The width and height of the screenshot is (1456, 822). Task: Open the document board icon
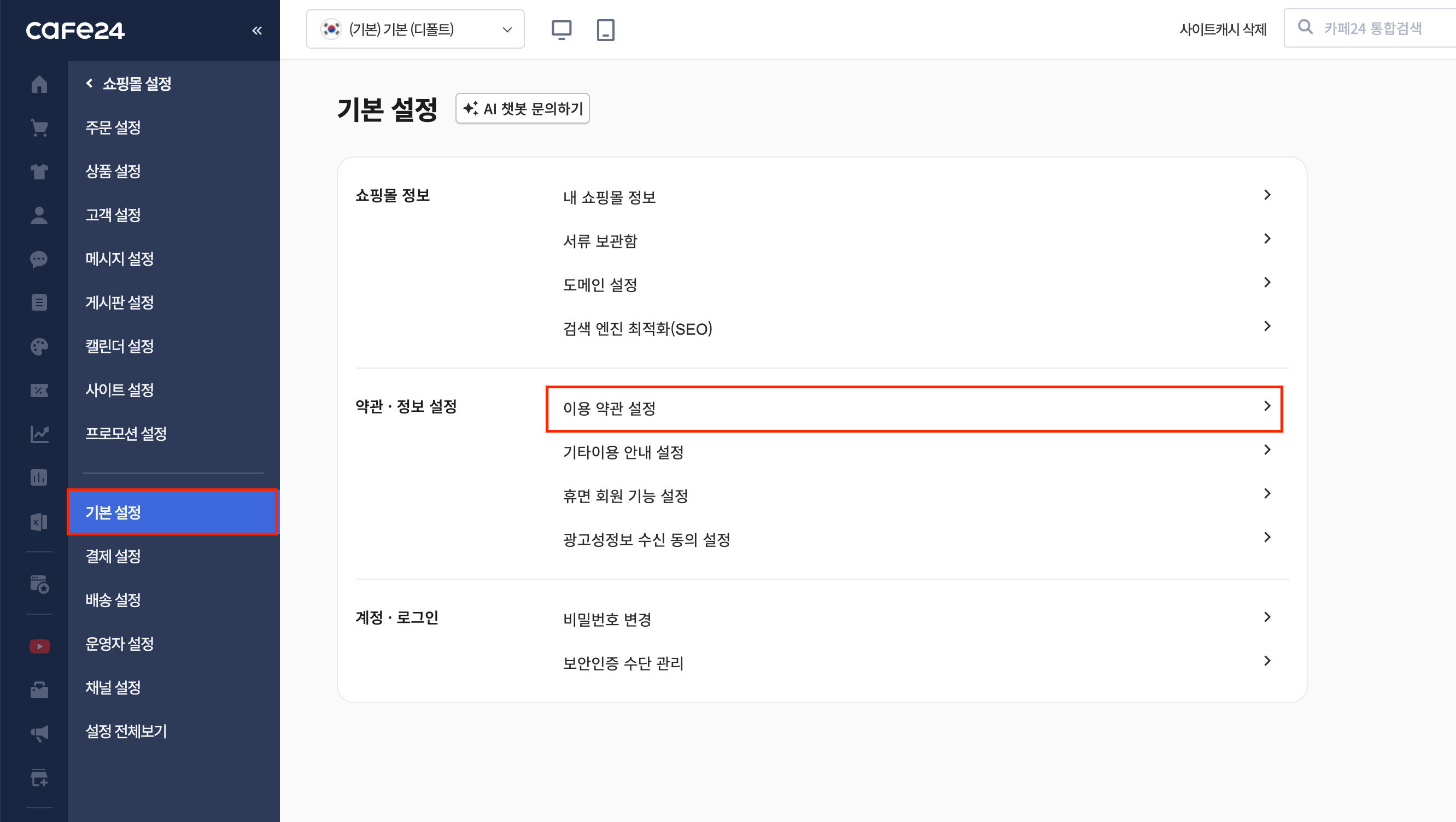pos(39,302)
